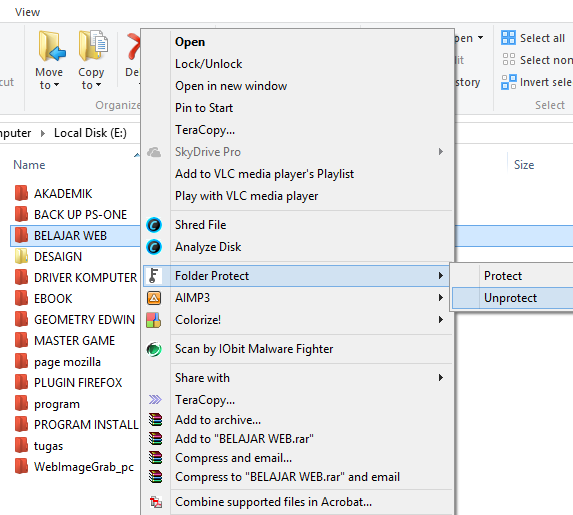The width and height of the screenshot is (573, 515).
Task: Open the dropdown arrow next to Open in ribbon
Action: [481, 38]
